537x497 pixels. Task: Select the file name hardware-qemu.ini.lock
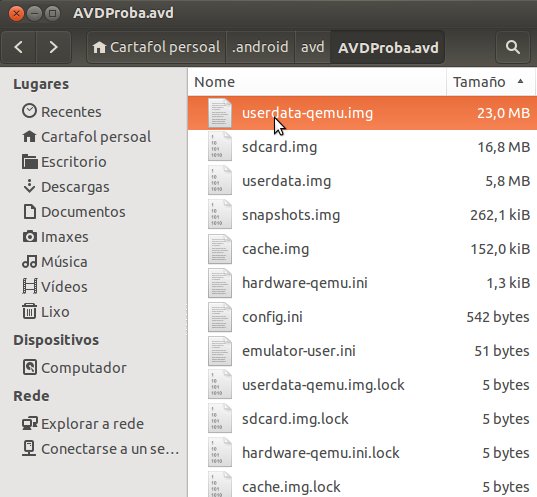(x=321, y=453)
